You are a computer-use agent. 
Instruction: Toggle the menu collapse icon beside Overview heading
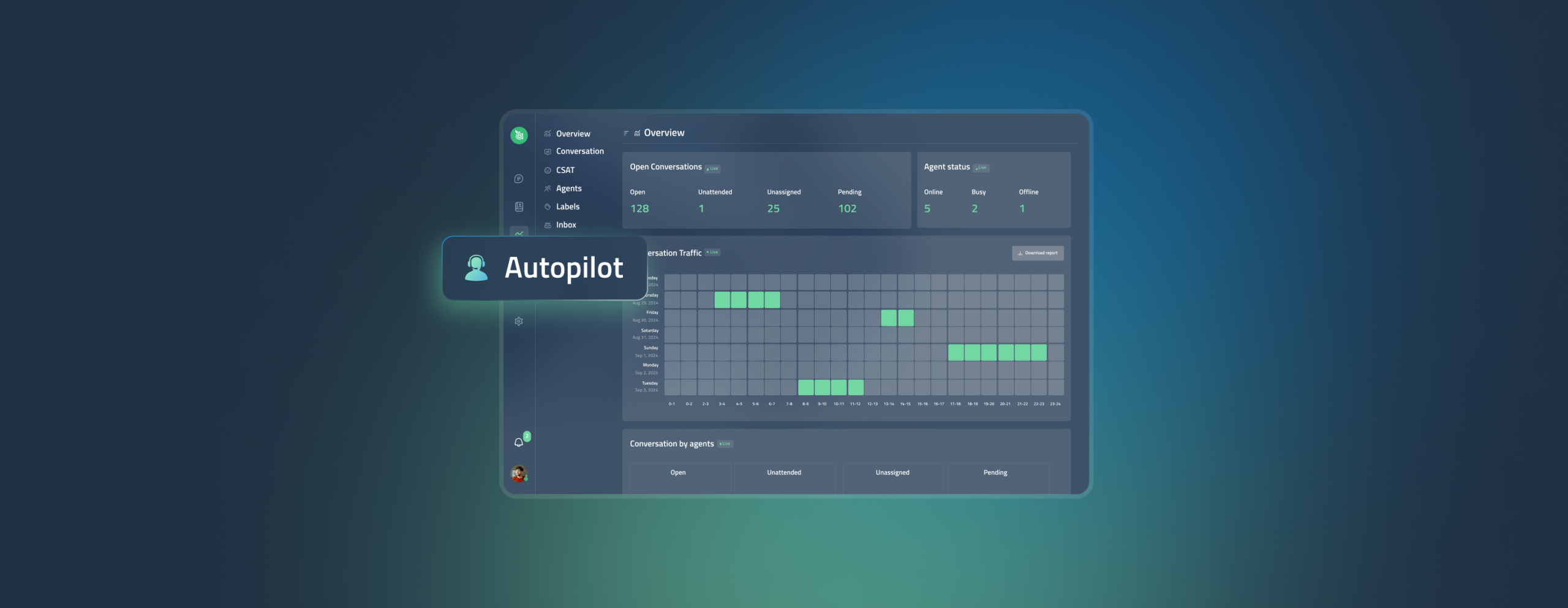coord(626,133)
